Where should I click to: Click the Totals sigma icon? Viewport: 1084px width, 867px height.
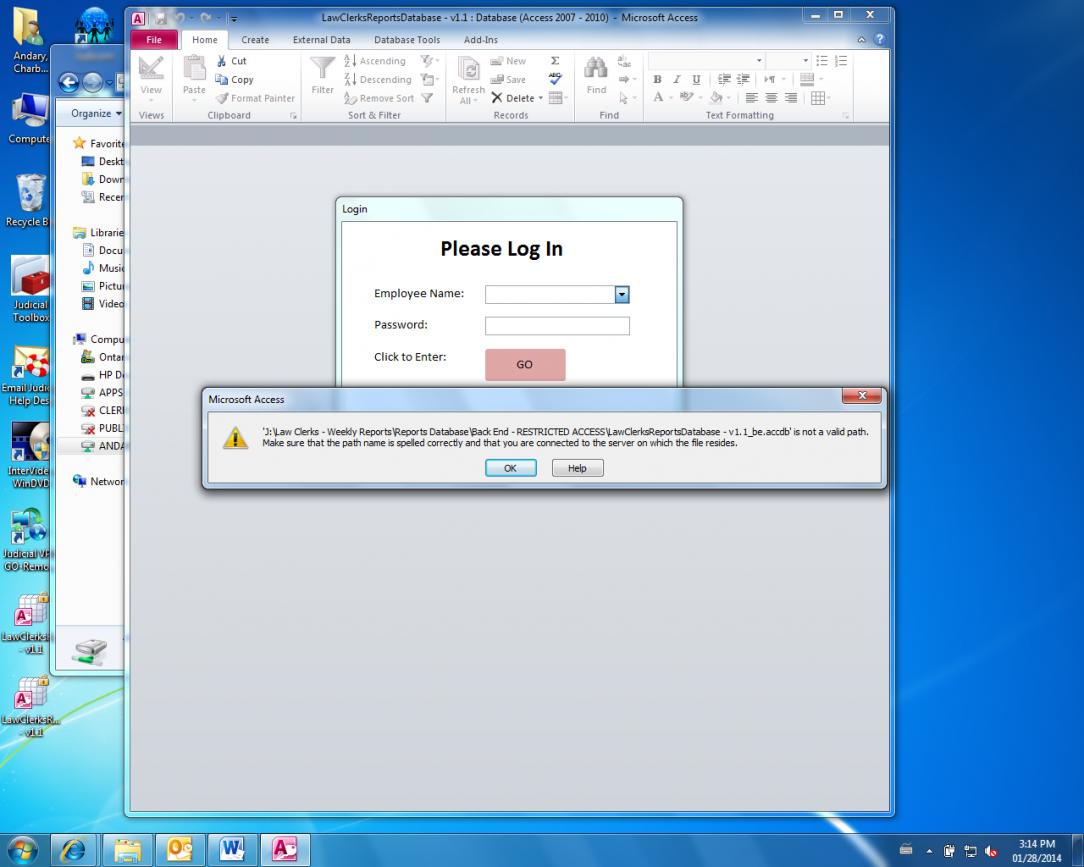click(x=555, y=61)
